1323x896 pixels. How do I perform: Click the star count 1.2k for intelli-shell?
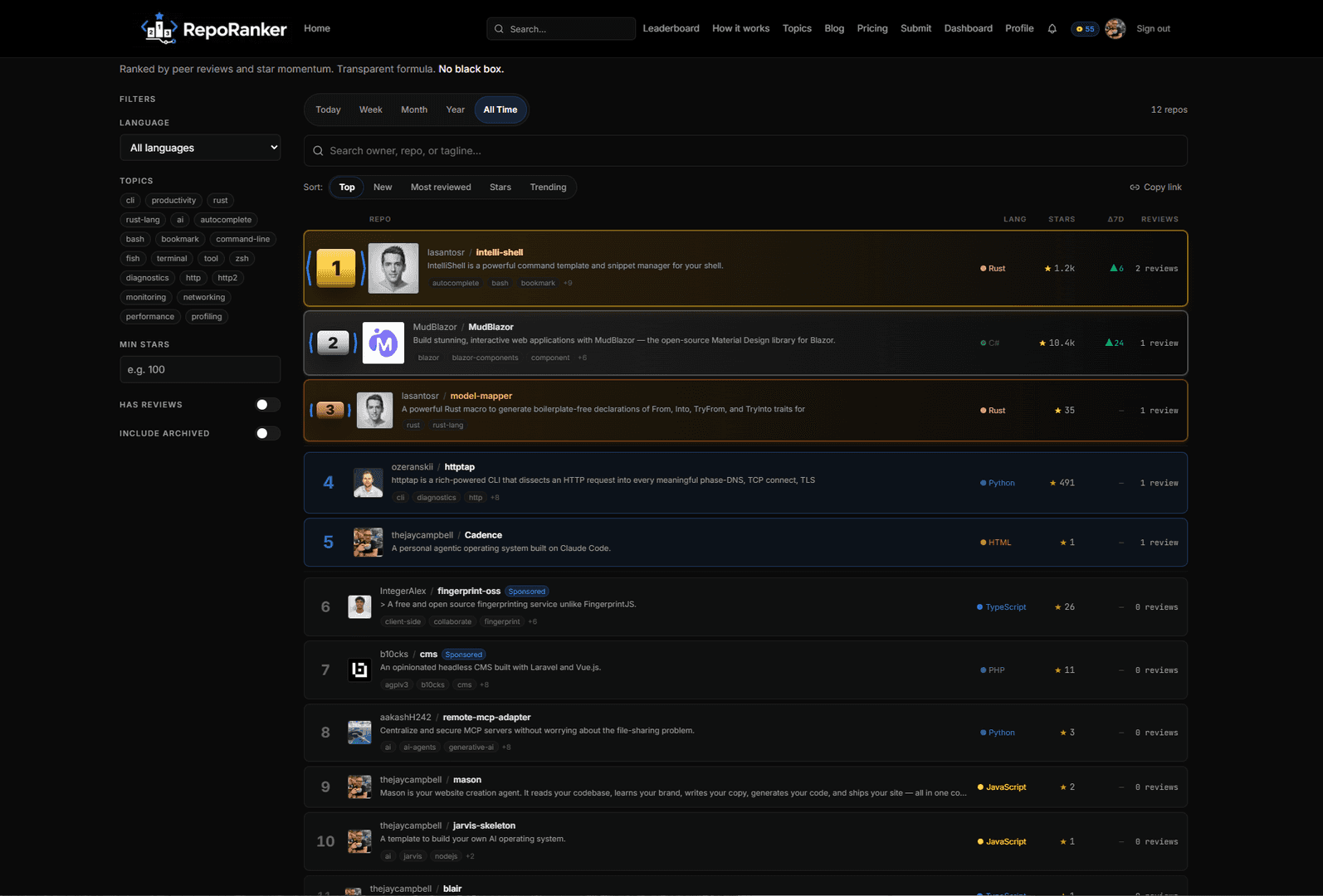pos(1060,269)
